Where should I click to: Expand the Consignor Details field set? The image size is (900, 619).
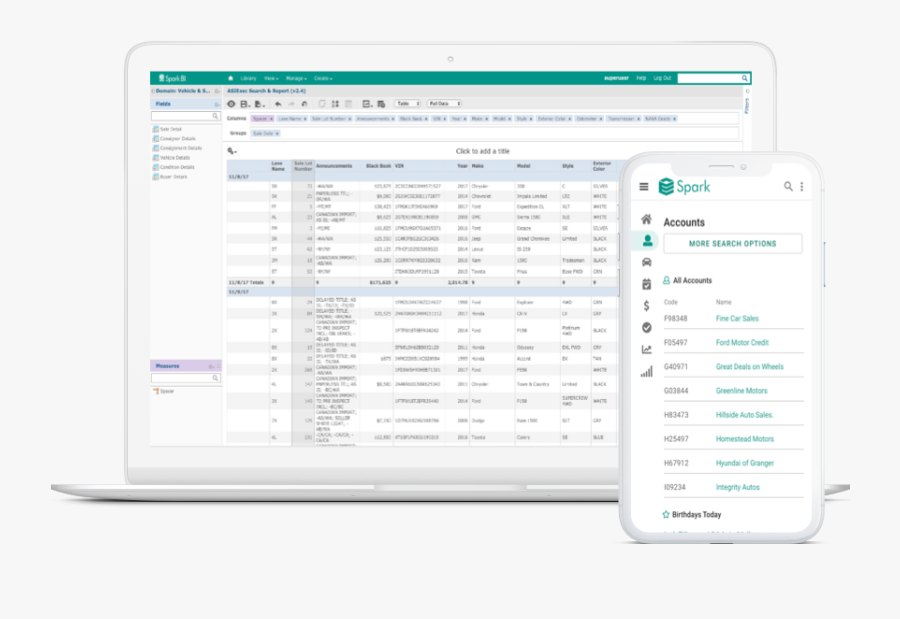pos(174,139)
